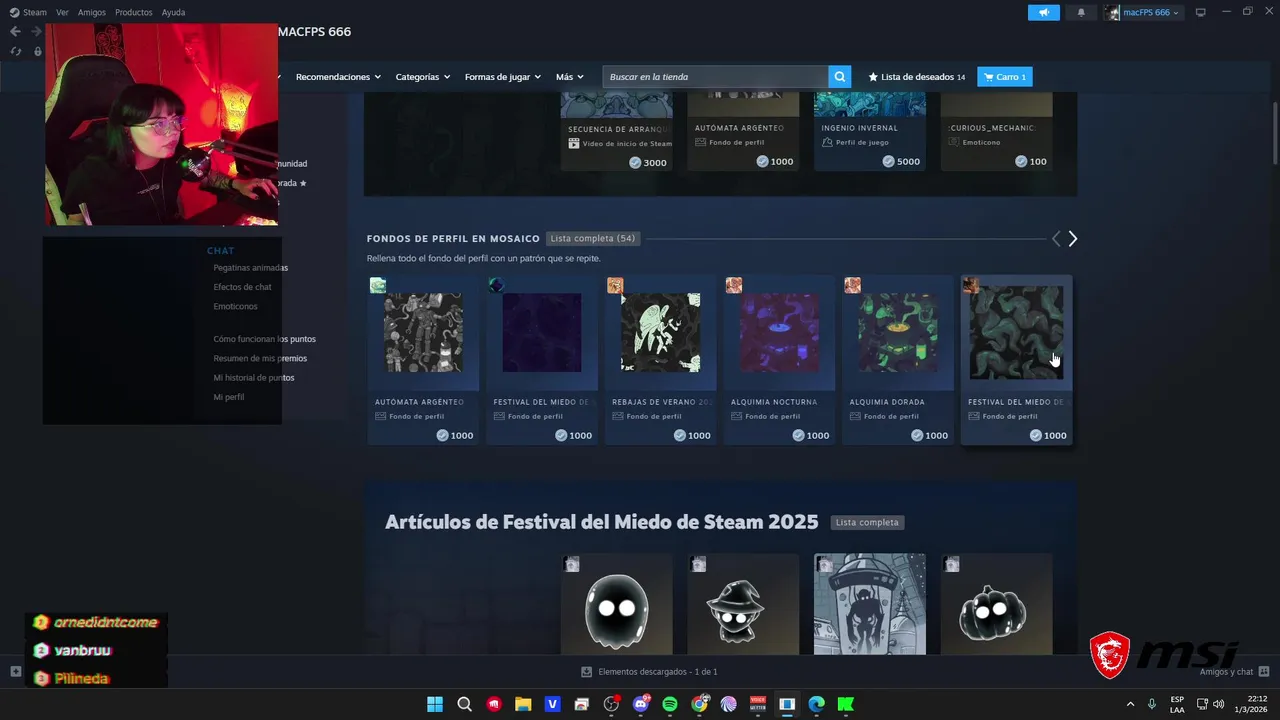Expand the Categorías dropdown
Viewport: 1280px width, 720px height.
423,77
